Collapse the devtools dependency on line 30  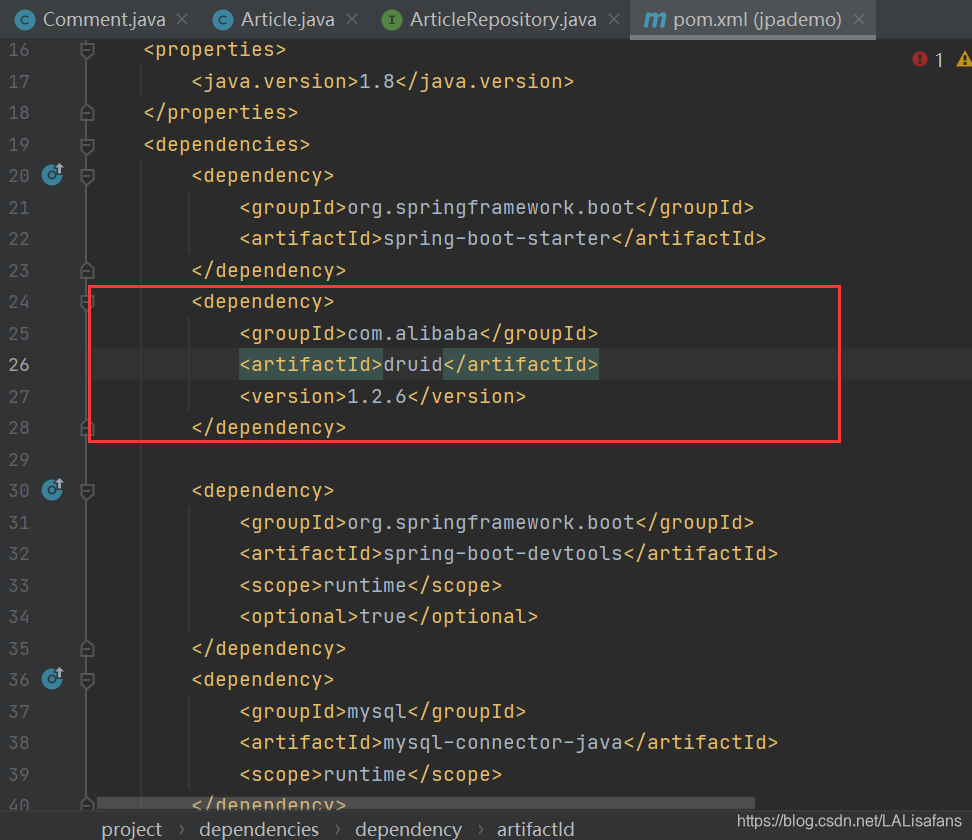pos(87,491)
